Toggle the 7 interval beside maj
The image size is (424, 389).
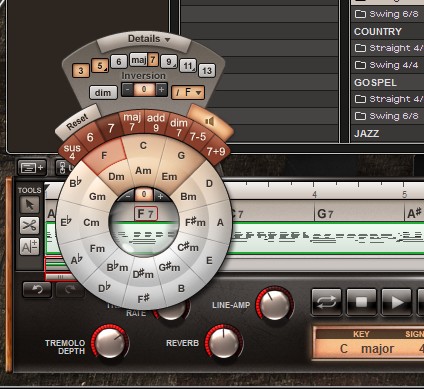coord(153,60)
